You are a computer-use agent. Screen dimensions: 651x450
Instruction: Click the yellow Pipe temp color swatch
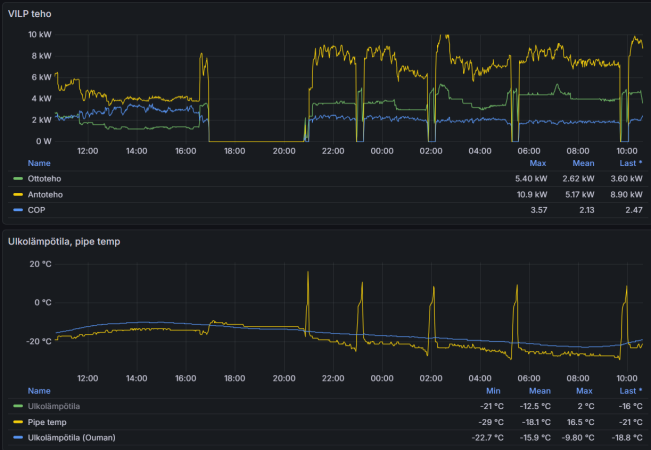(x=17, y=422)
